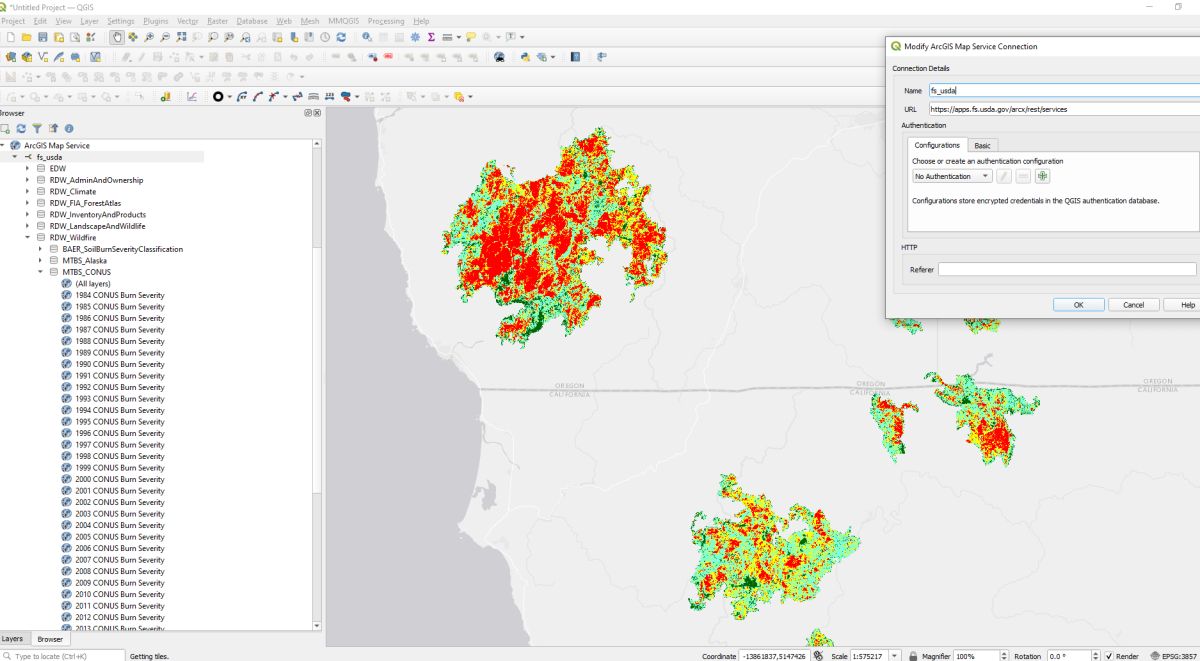This screenshot has width=1200, height=661.
Task: Switch to the Basic authentication tab
Action: point(983,145)
